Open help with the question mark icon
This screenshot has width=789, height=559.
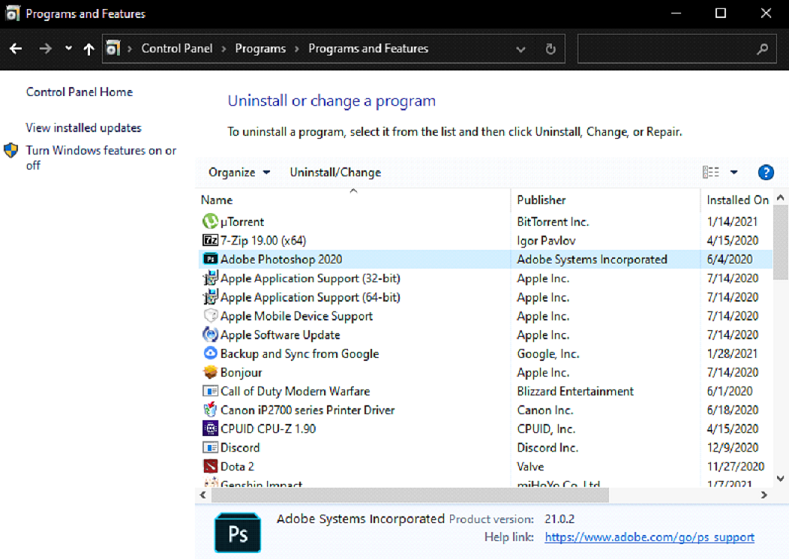coord(766,173)
